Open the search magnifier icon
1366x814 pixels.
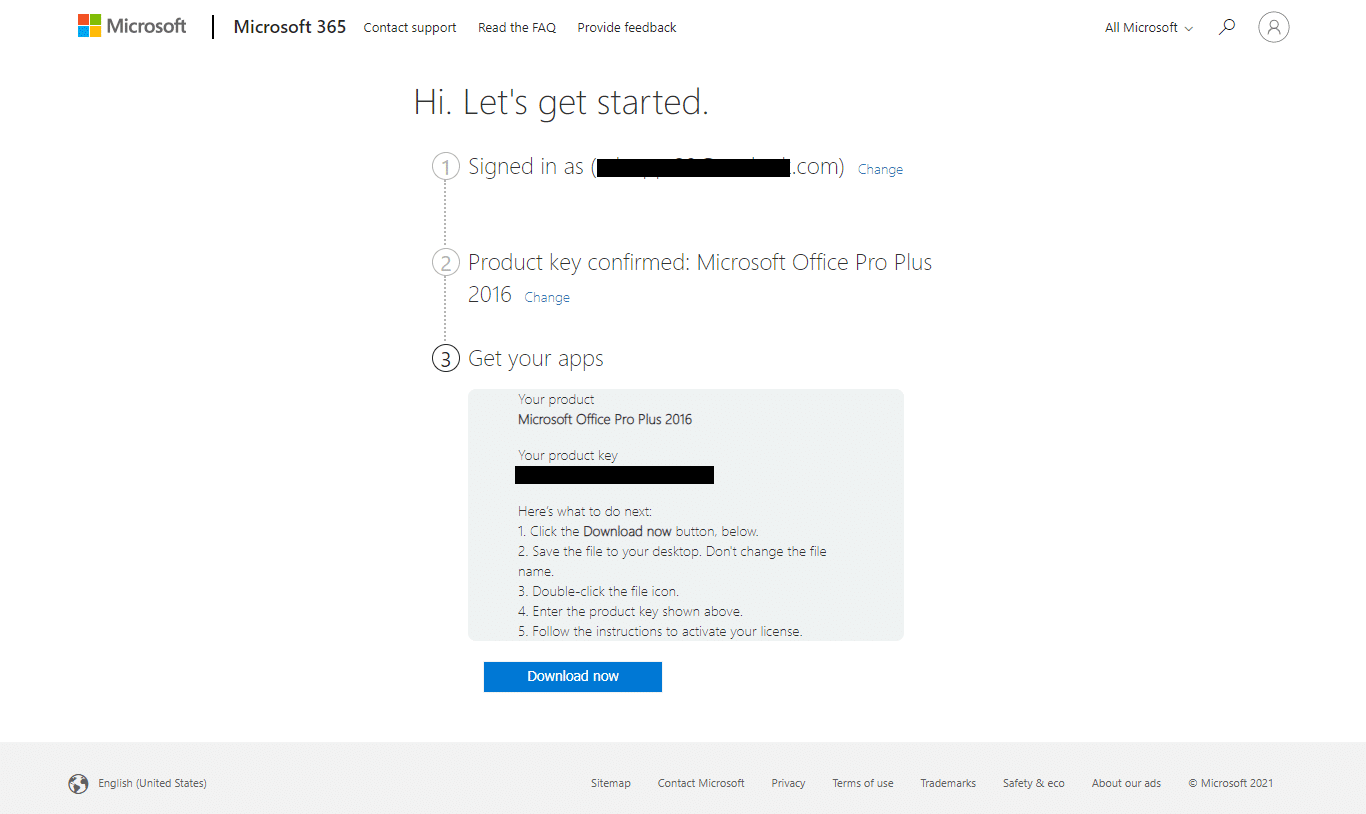click(1227, 27)
